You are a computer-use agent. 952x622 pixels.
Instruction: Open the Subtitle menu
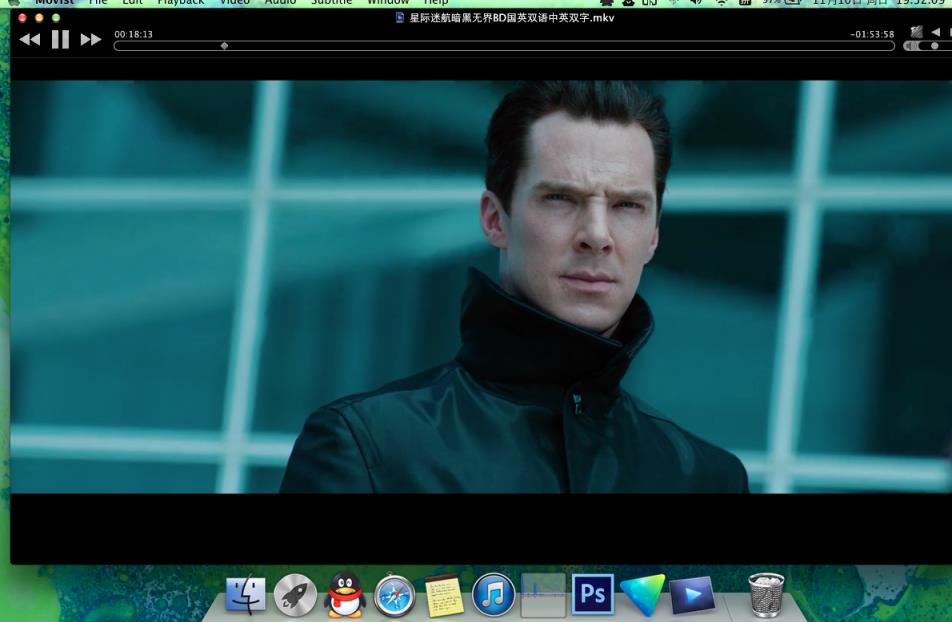click(x=331, y=3)
